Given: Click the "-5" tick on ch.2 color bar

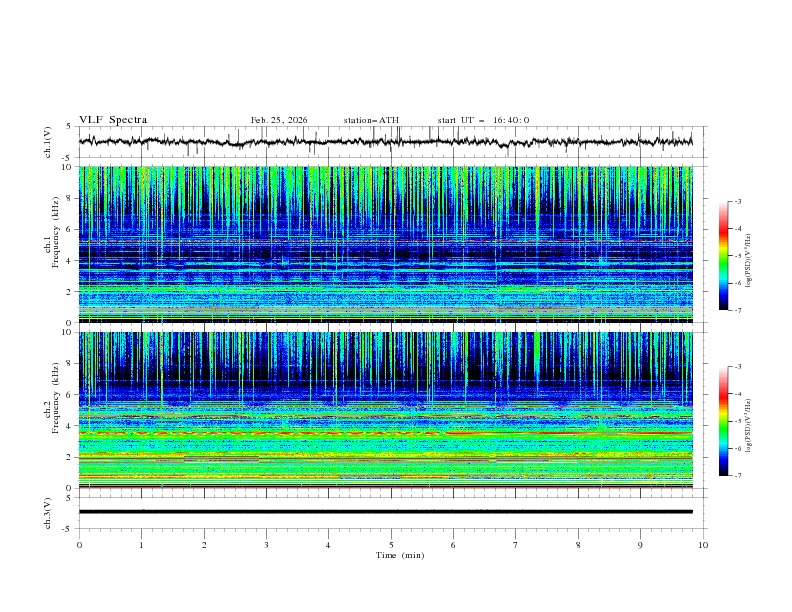Looking at the screenshot, I should point(738,421).
